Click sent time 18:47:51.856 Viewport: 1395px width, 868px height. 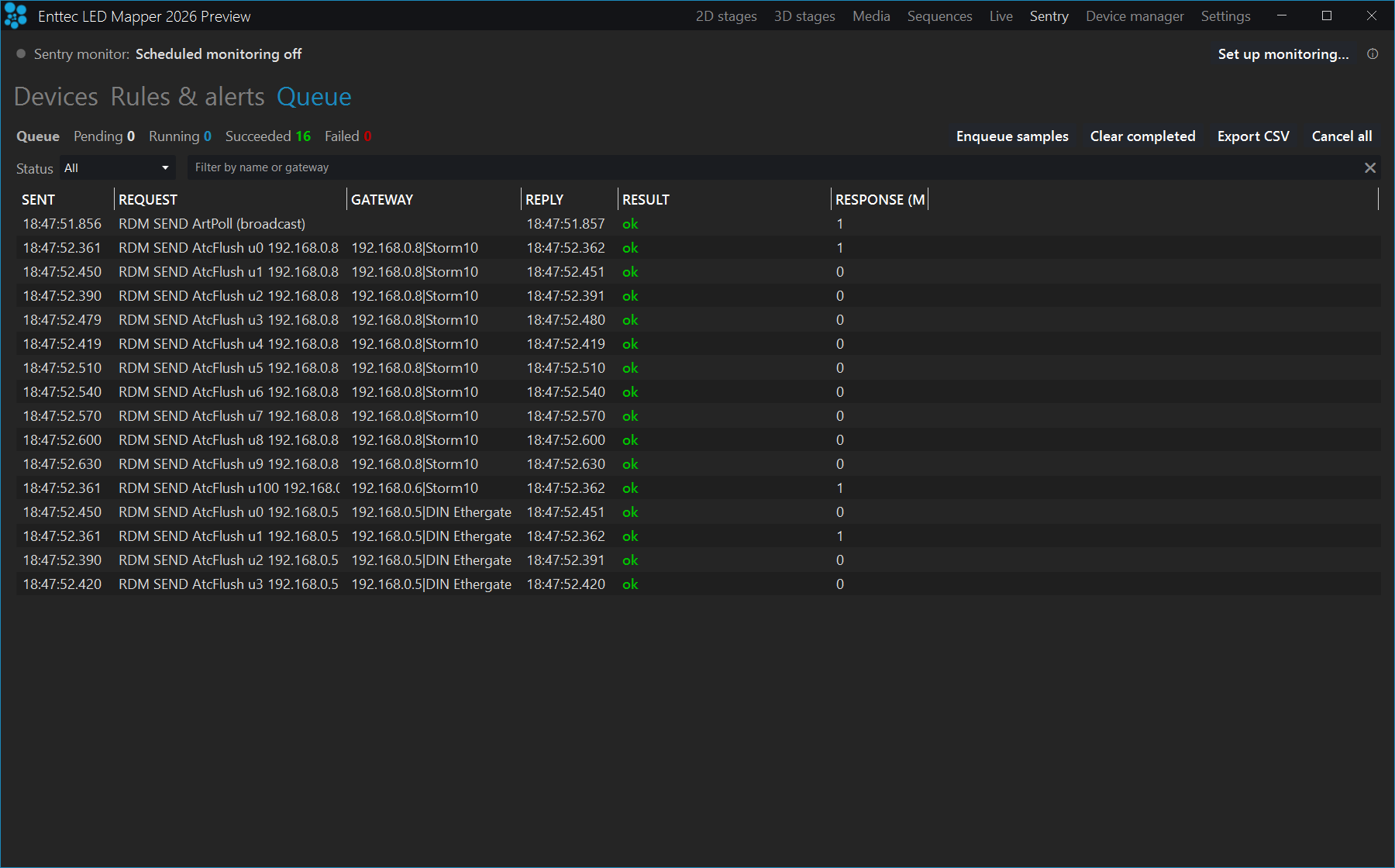pyautogui.click(x=62, y=224)
